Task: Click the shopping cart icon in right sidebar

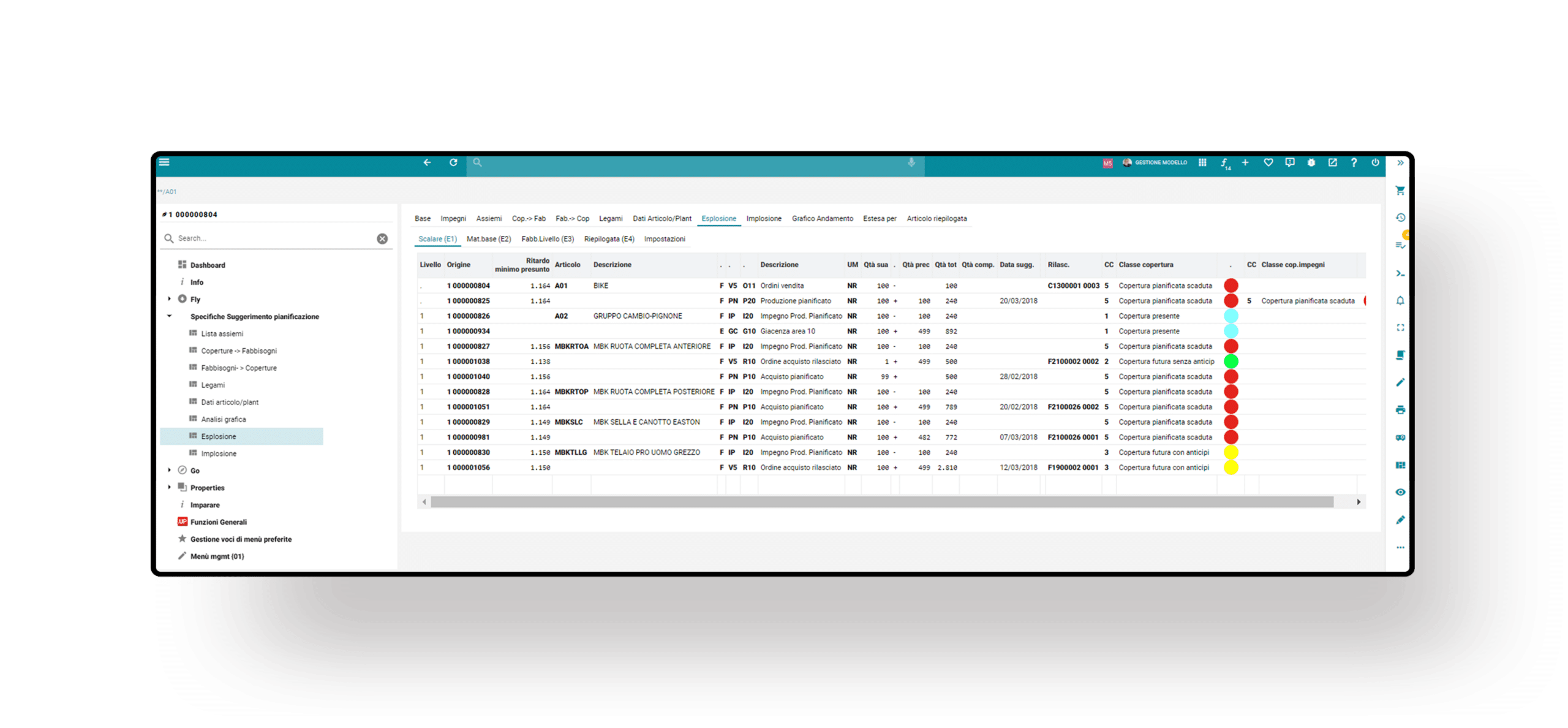Action: click(x=1400, y=191)
